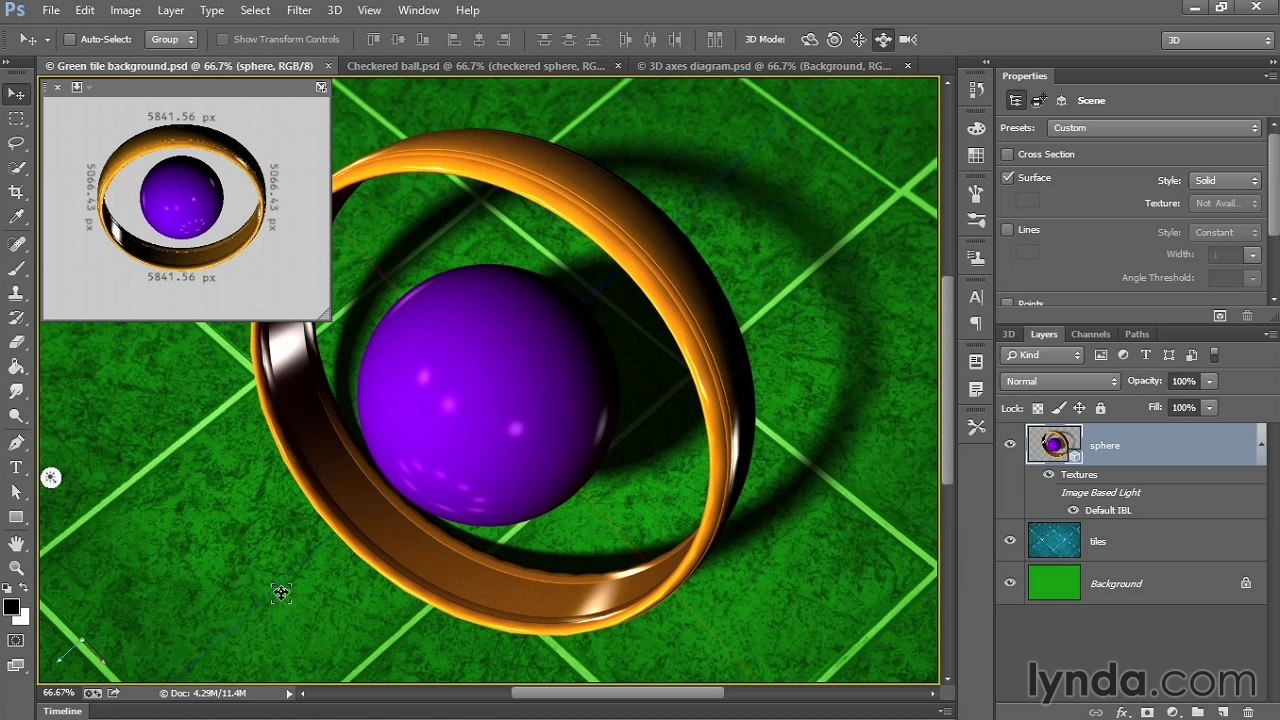Select the Rectangle shape tool

click(x=16, y=517)
